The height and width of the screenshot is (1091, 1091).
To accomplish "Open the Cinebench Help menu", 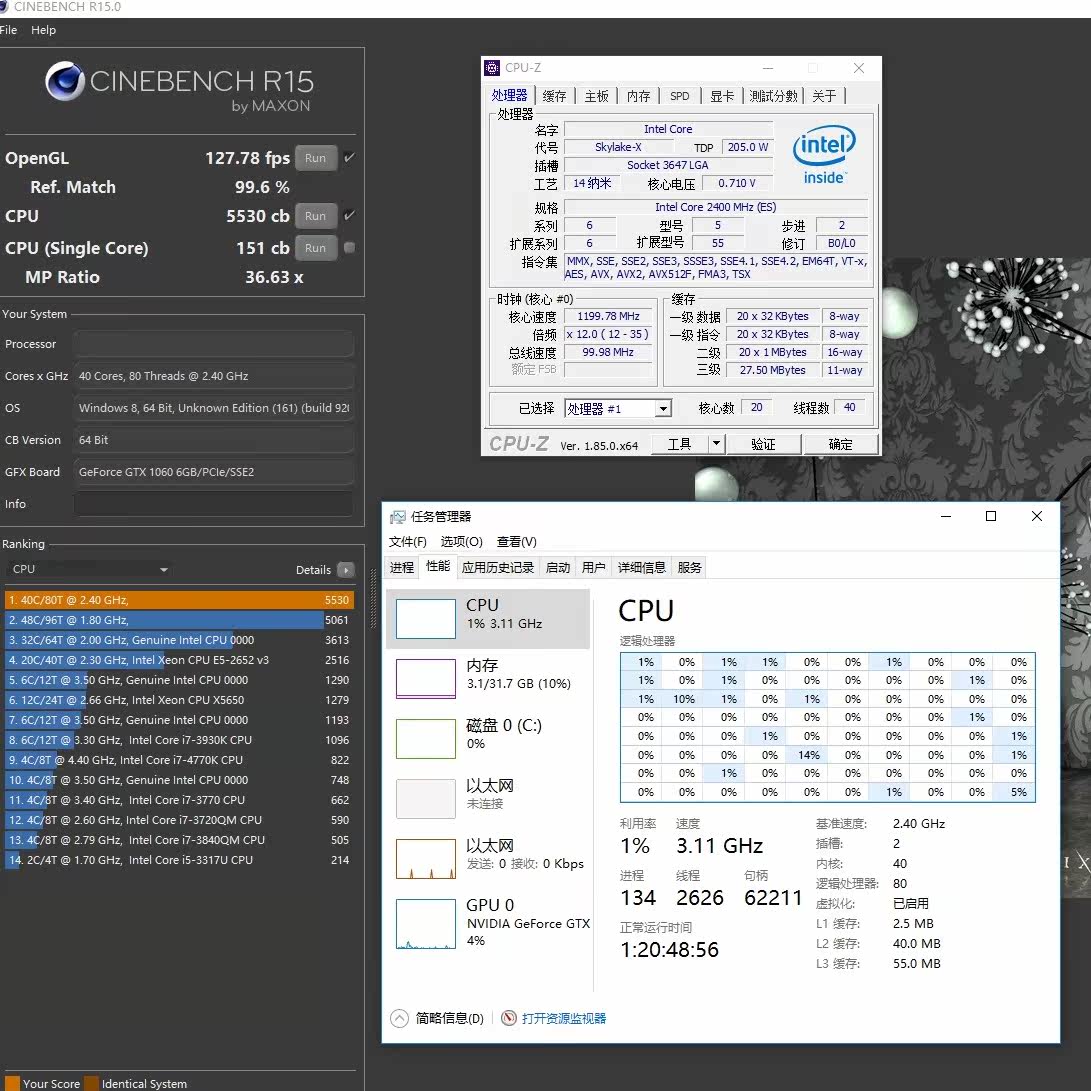I will 43,30.
